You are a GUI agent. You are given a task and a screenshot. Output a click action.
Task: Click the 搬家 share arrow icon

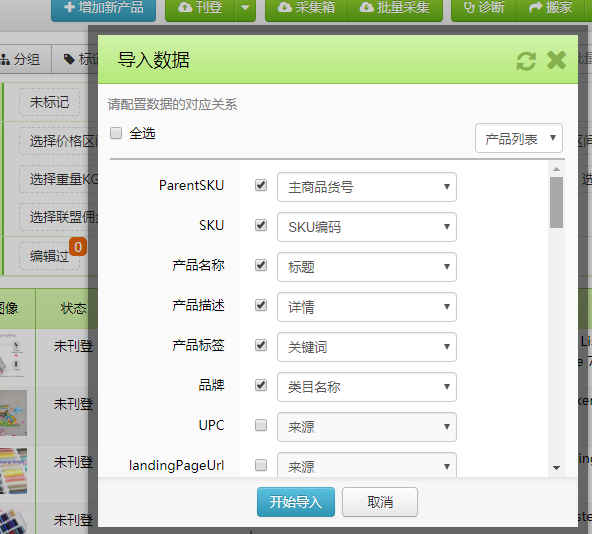pos(535,7)
